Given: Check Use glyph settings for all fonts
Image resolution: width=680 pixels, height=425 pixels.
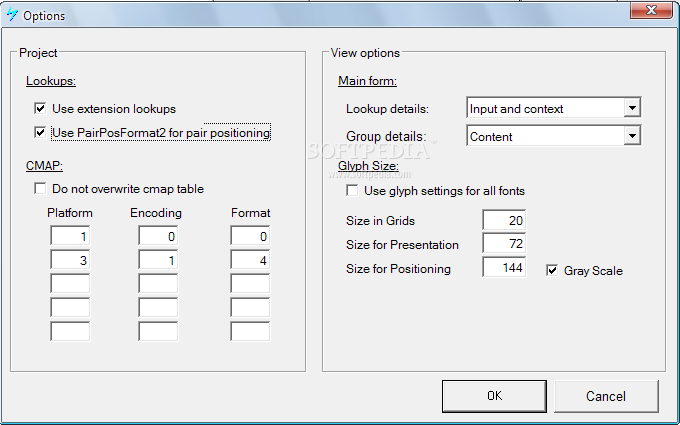Looking at the screenshot, I should tap(352, 190).
